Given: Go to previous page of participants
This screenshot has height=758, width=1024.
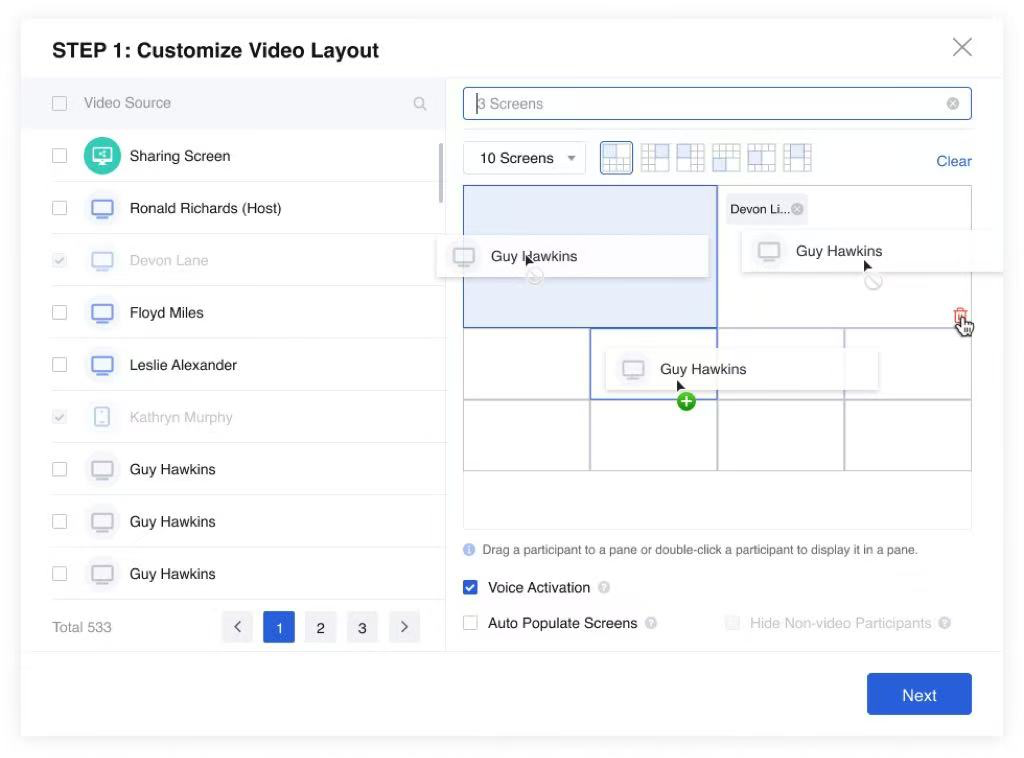Looking at the screenshot, I should pyautogui.click(x=237, y=627).
